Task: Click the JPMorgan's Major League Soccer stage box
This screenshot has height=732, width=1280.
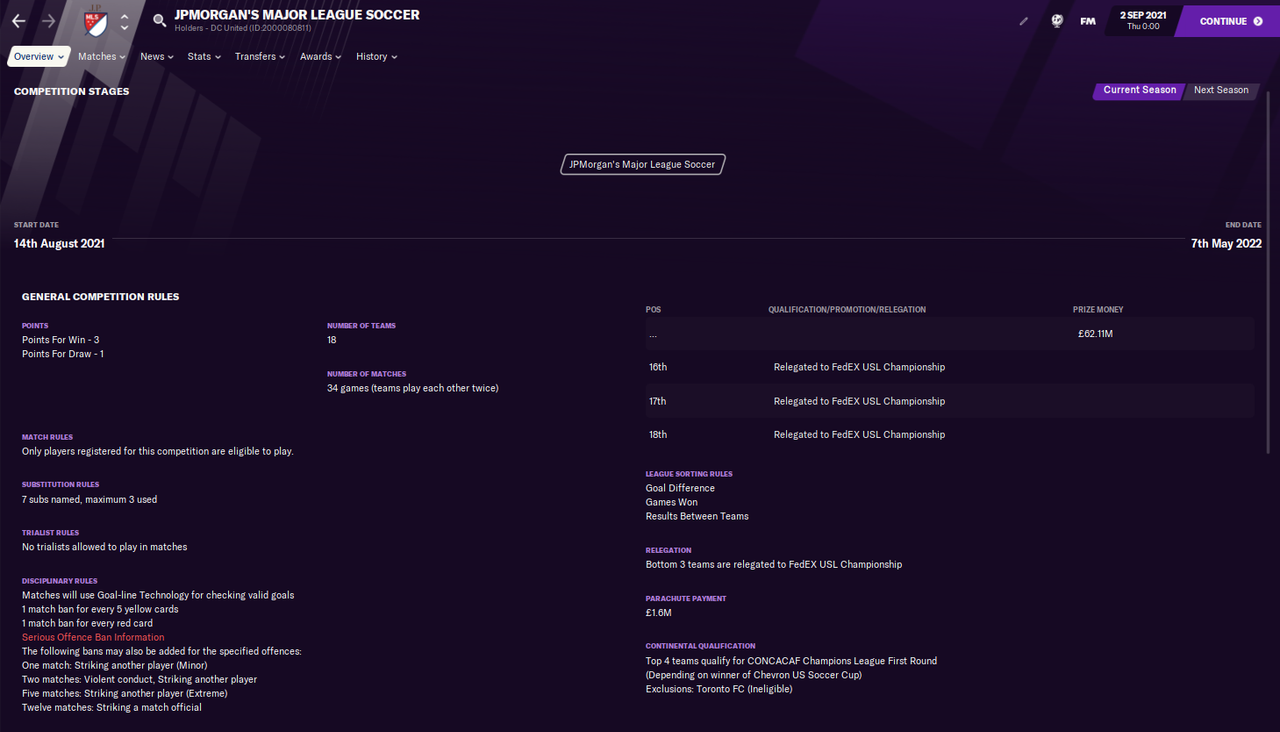Action: point(642,164)
